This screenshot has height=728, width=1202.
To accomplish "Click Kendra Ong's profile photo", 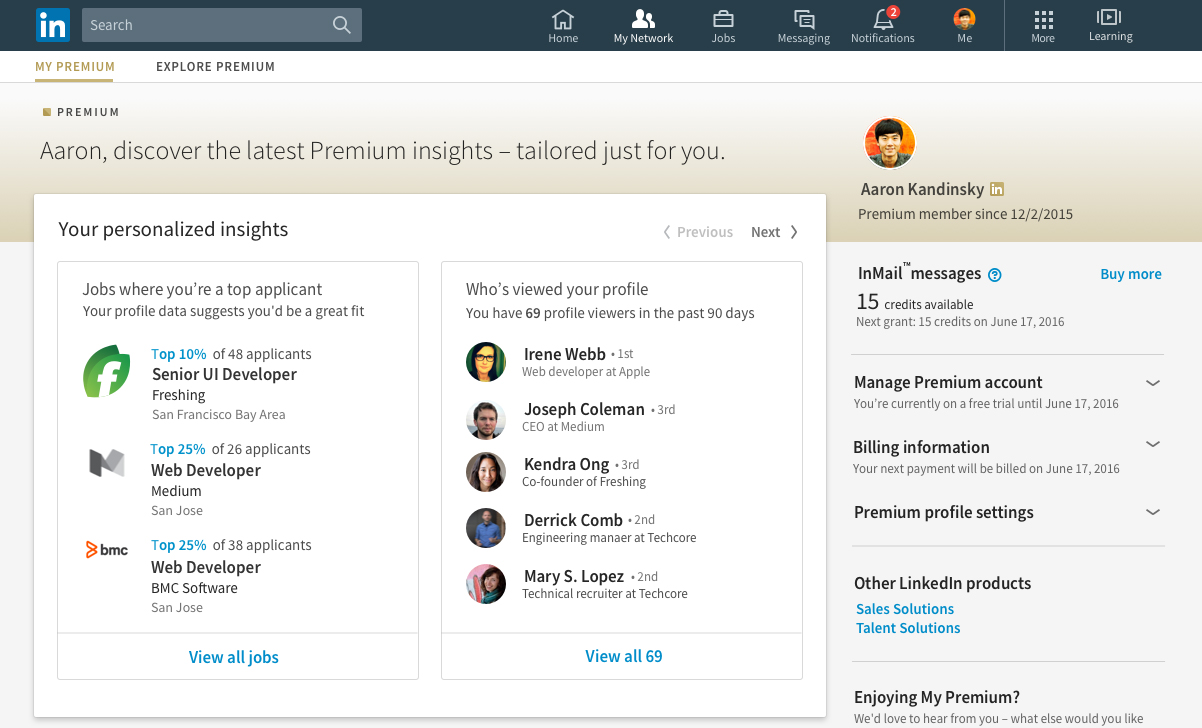I will coord(486,472).
